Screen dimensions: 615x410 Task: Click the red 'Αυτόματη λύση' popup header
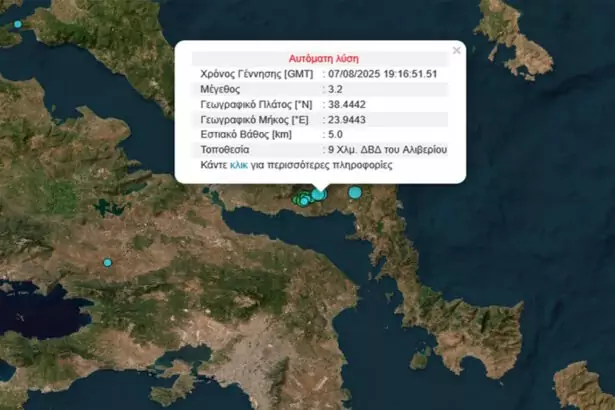(320, 58)
